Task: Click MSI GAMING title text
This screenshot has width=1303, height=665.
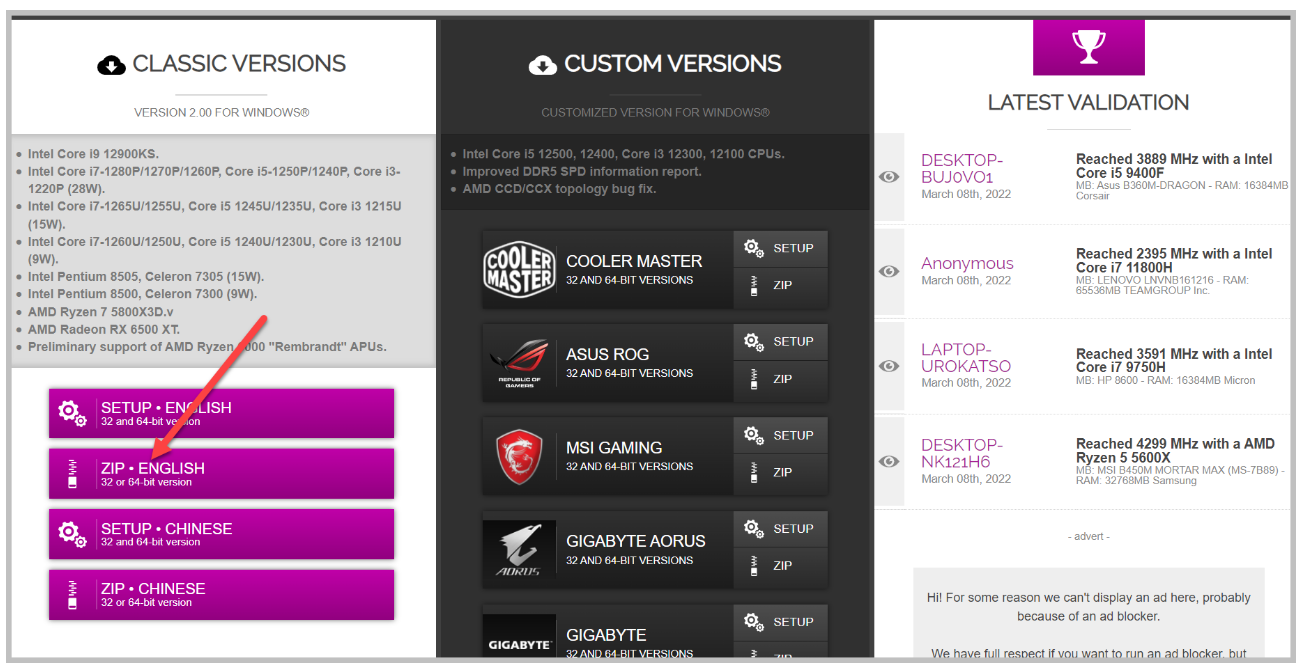Action: pyautogui.click(x=614, y=448)
